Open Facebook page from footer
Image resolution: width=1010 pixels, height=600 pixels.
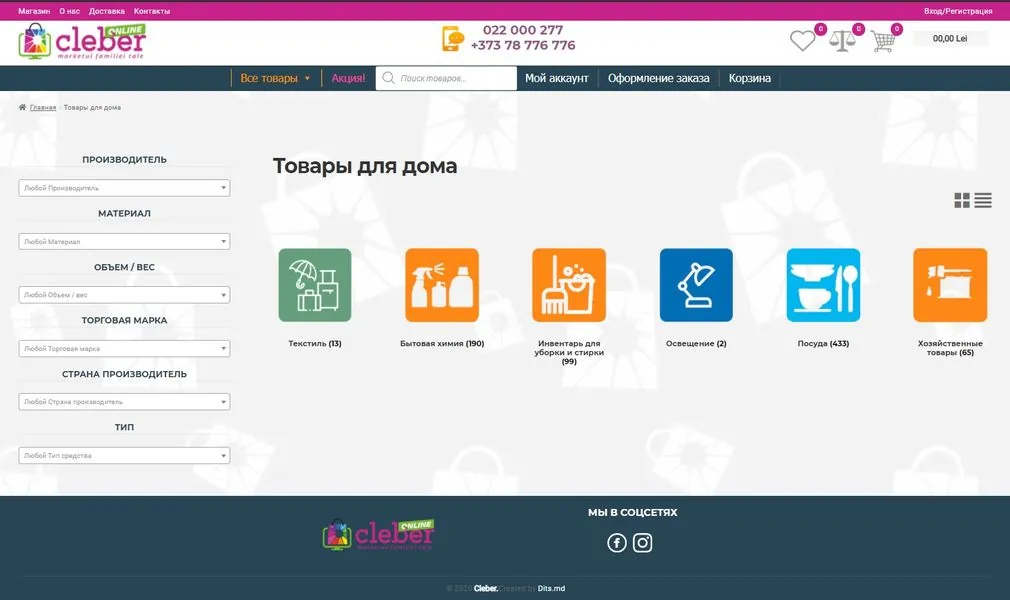tap(616, 543)
